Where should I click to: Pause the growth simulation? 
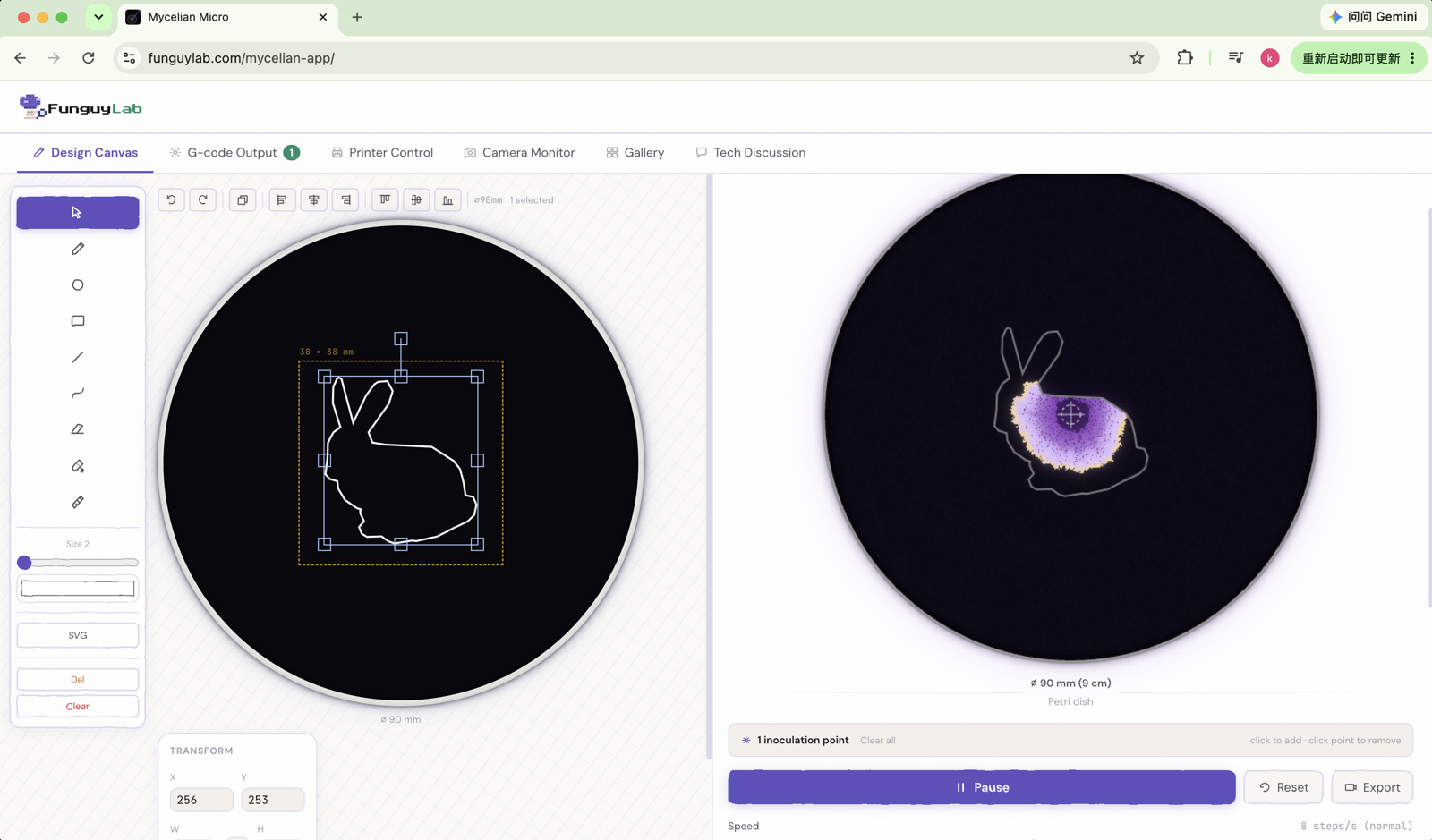coord(982,787)
